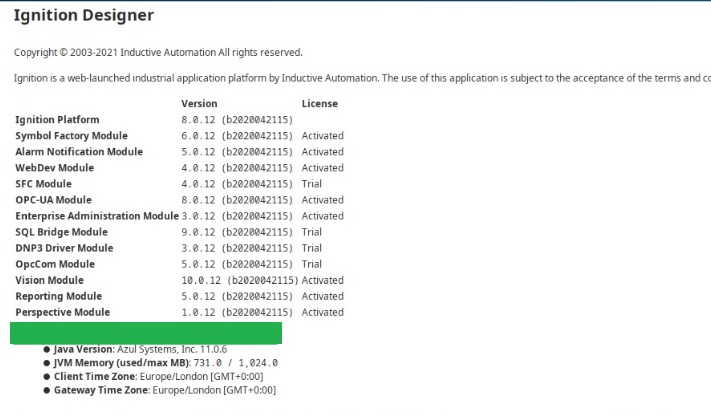This screenshot has height=417, width=711.
Task: Click Trial license for OpcCom Module
Action: point(312,264)
